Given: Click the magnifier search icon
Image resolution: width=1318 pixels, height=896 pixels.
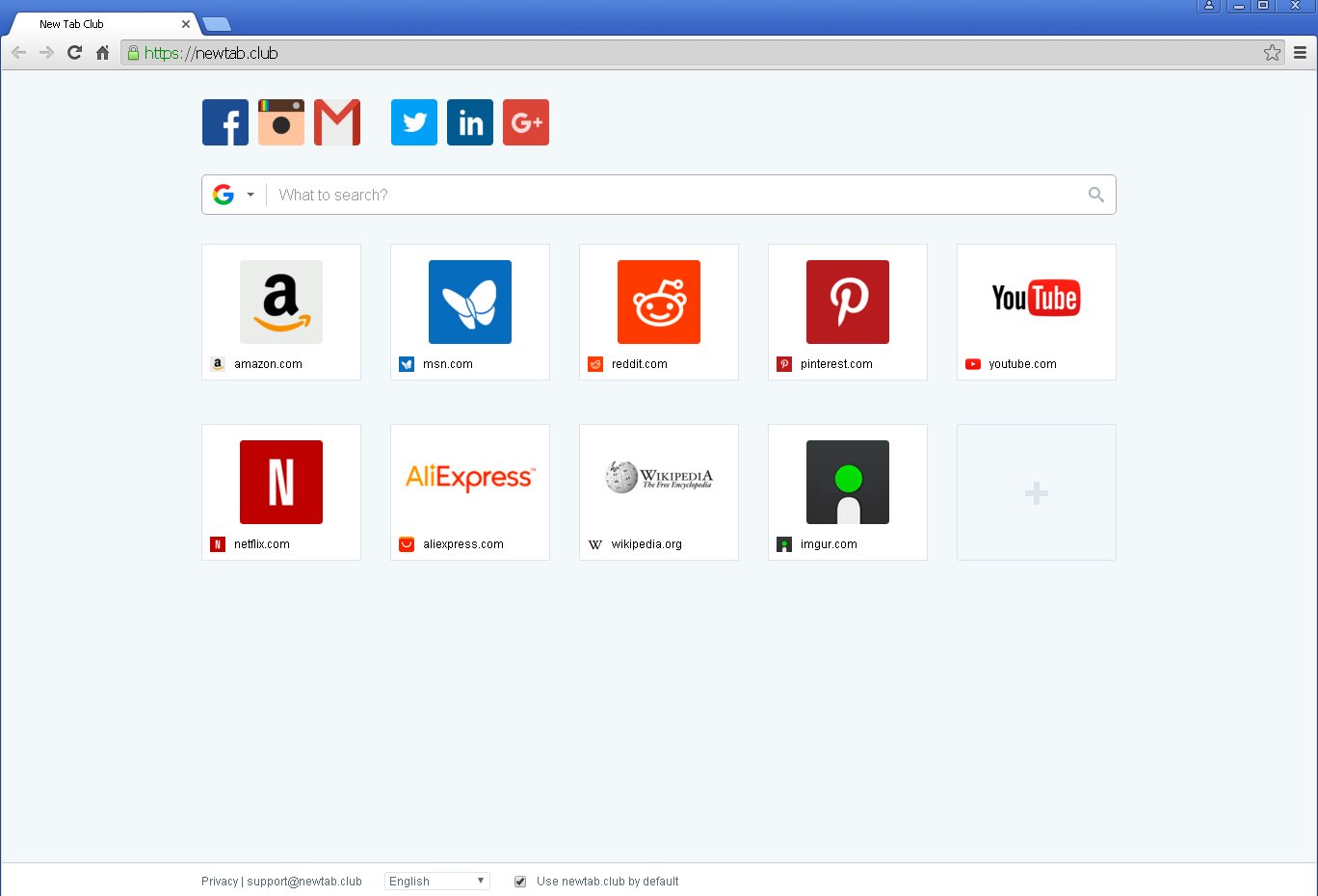Looking at the screenshot, I should (1095, 195).
